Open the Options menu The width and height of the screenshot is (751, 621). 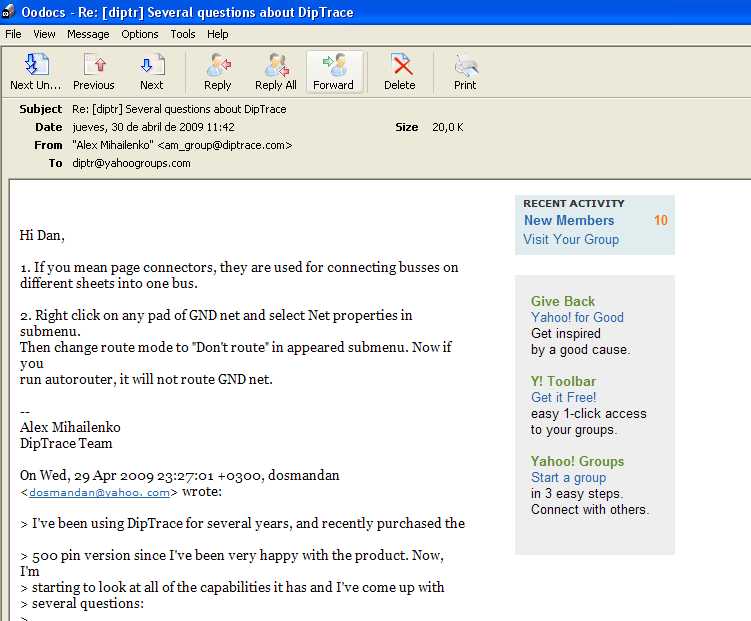click(x=139, y=34)
